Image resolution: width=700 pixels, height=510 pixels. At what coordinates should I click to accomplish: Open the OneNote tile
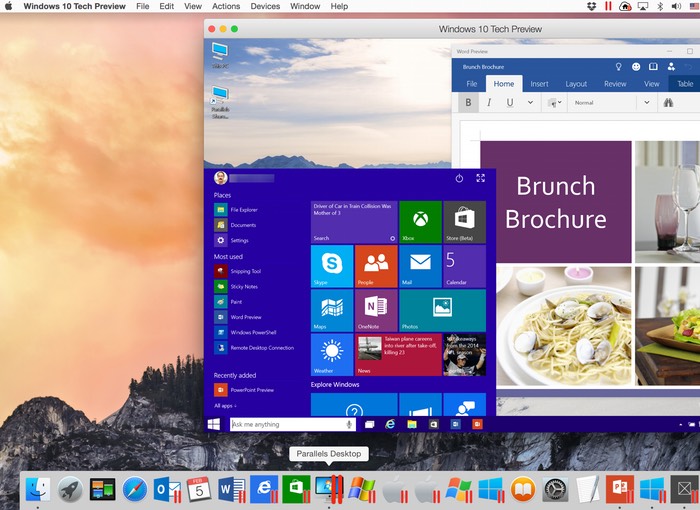pos(376,310)
